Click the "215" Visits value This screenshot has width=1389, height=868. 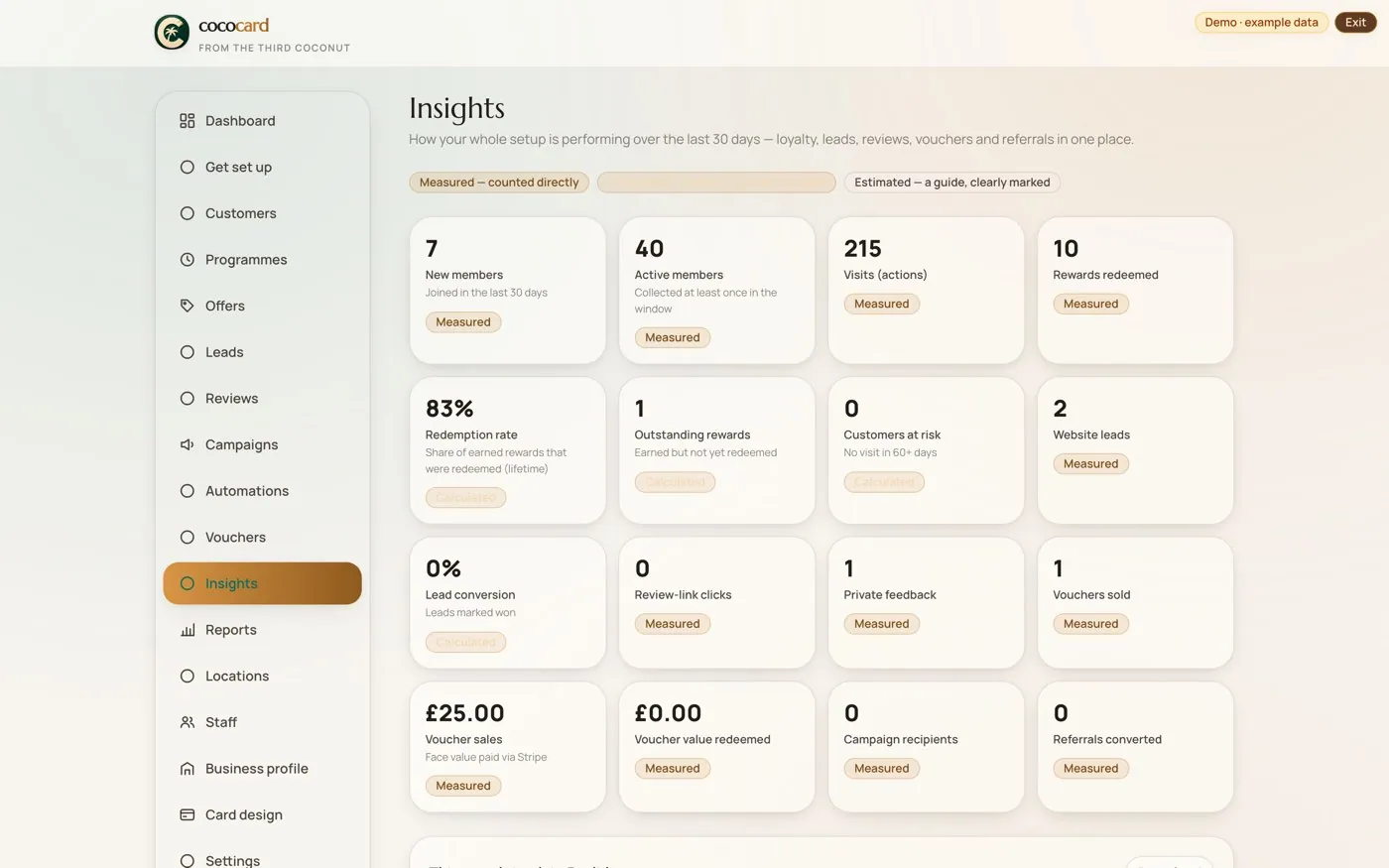862,249
